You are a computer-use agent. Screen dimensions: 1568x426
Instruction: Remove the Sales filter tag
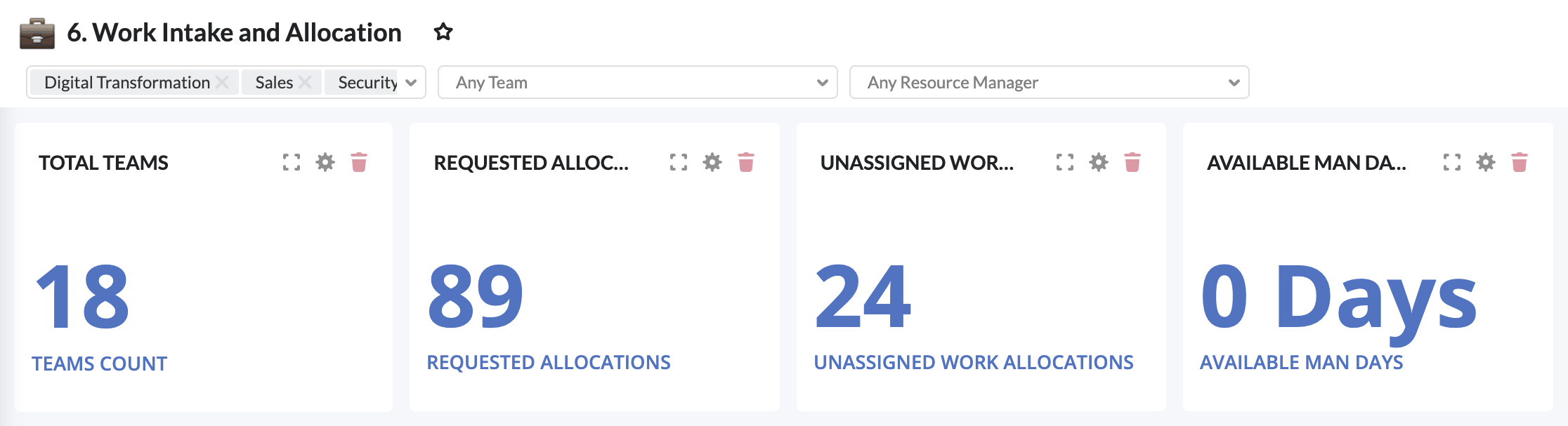click(x=305, y=83)
